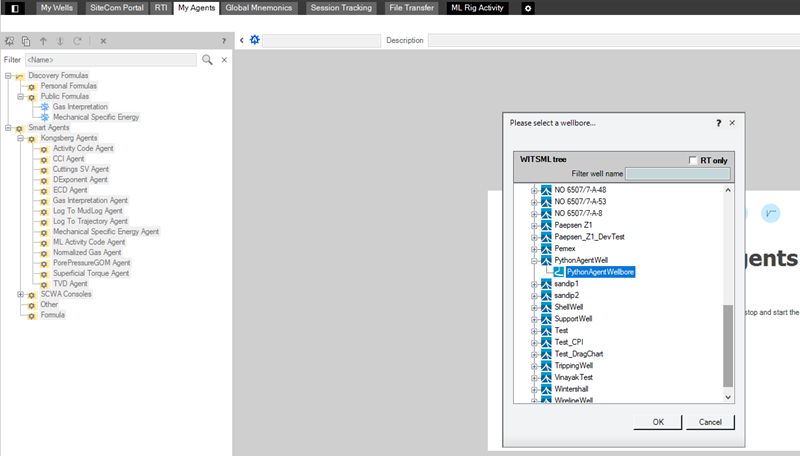Clear the filter with X icon
The height and width of the screenshot is (456, 800).
click(x=224, y=60)
